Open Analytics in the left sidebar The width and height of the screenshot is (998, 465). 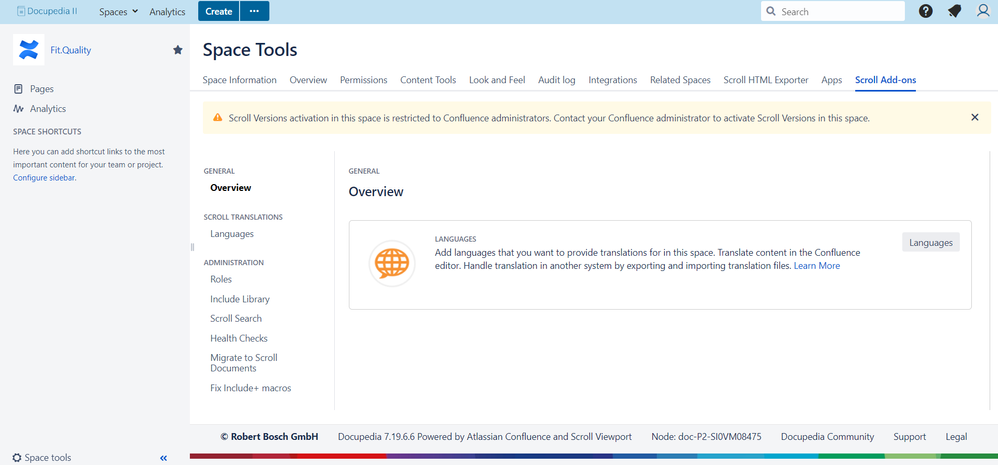(x=48, y=109)
